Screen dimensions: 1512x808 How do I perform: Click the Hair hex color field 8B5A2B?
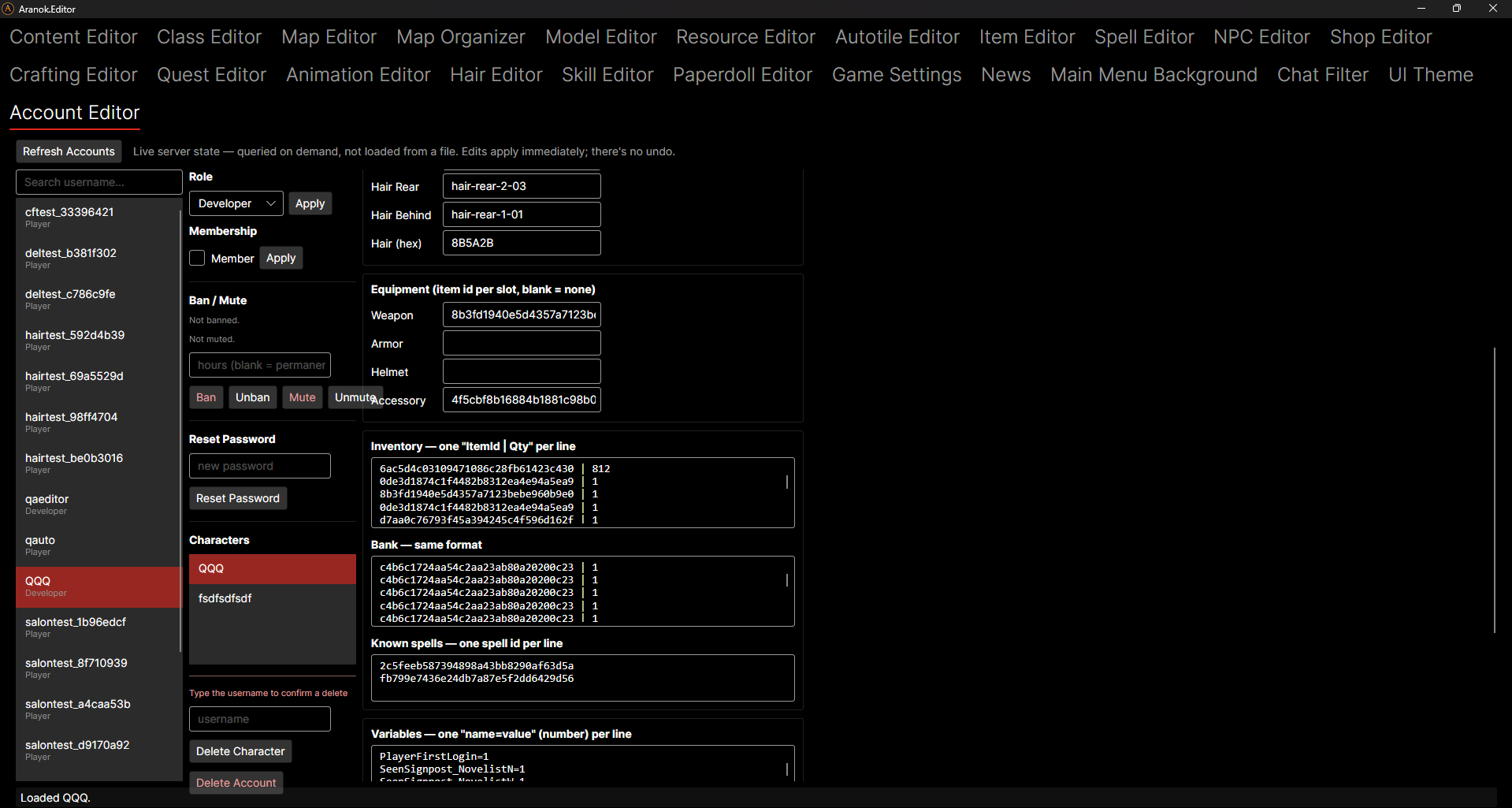click(522, 243)
